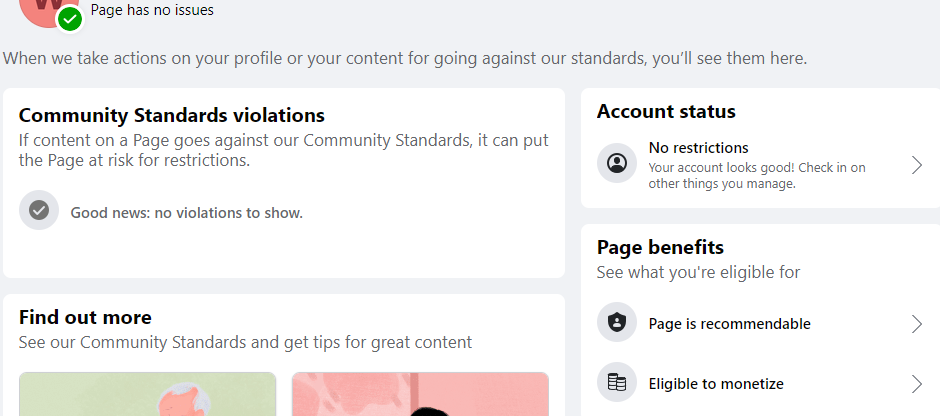Open the green illustrated tips thumbnail
Image resolution: width=940 pixels, height=416 pixels.
147,394
